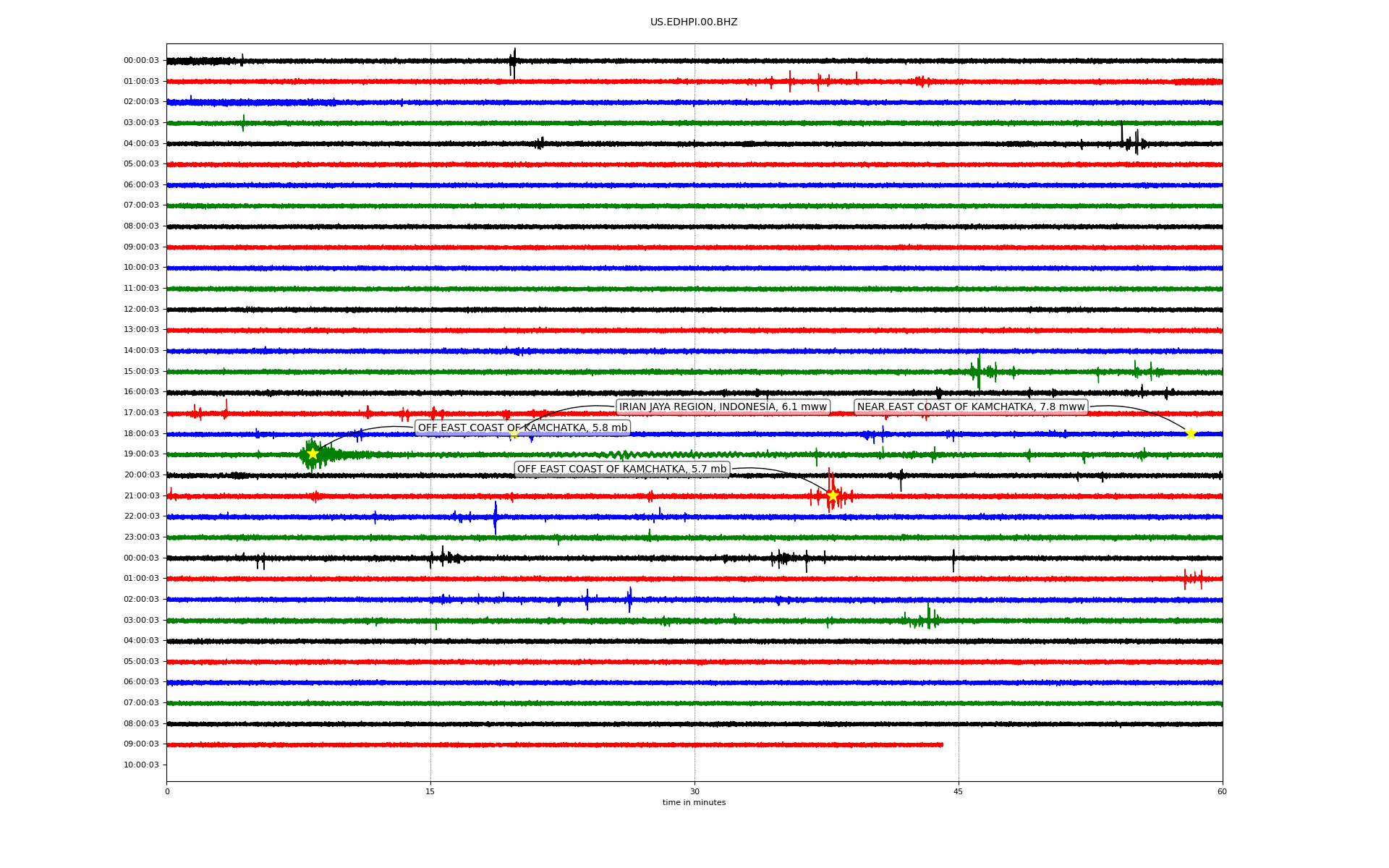The image size is (1389, 868).
Task: Click the yellow star on the 21:00:03 red trace
Action: (x=833, y=495)
